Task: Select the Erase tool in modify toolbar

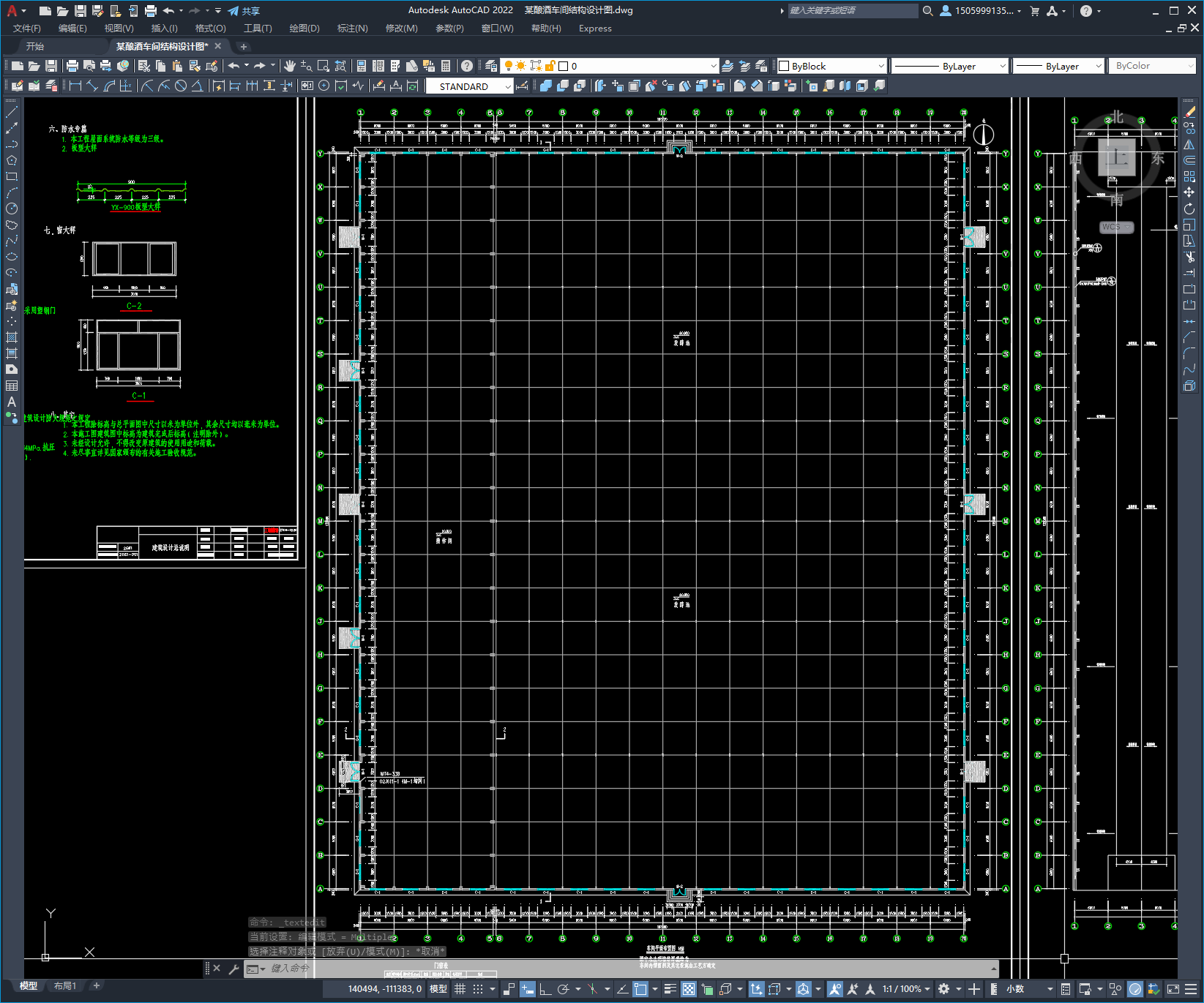Action: (1189, 112)
